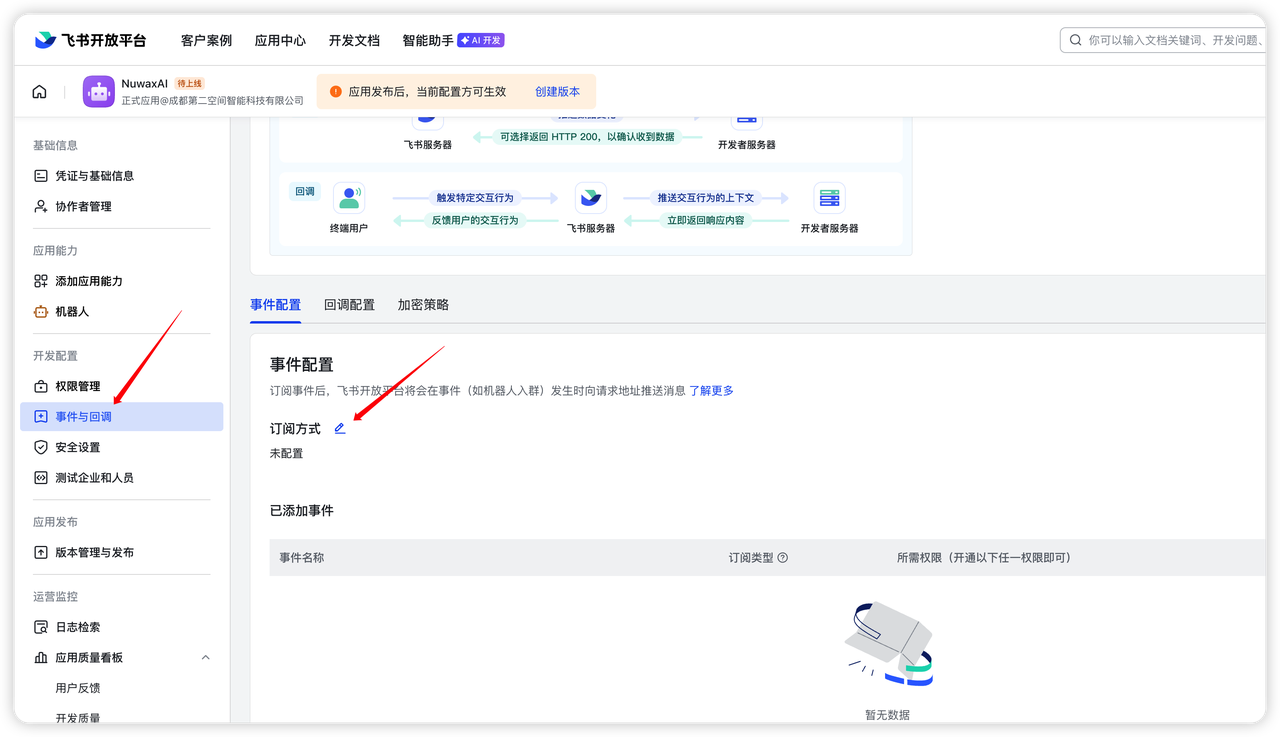Screen dimensions: 1280x737
Task: Click the edit pencil next to 订阅方式
Action: [340, 428]
